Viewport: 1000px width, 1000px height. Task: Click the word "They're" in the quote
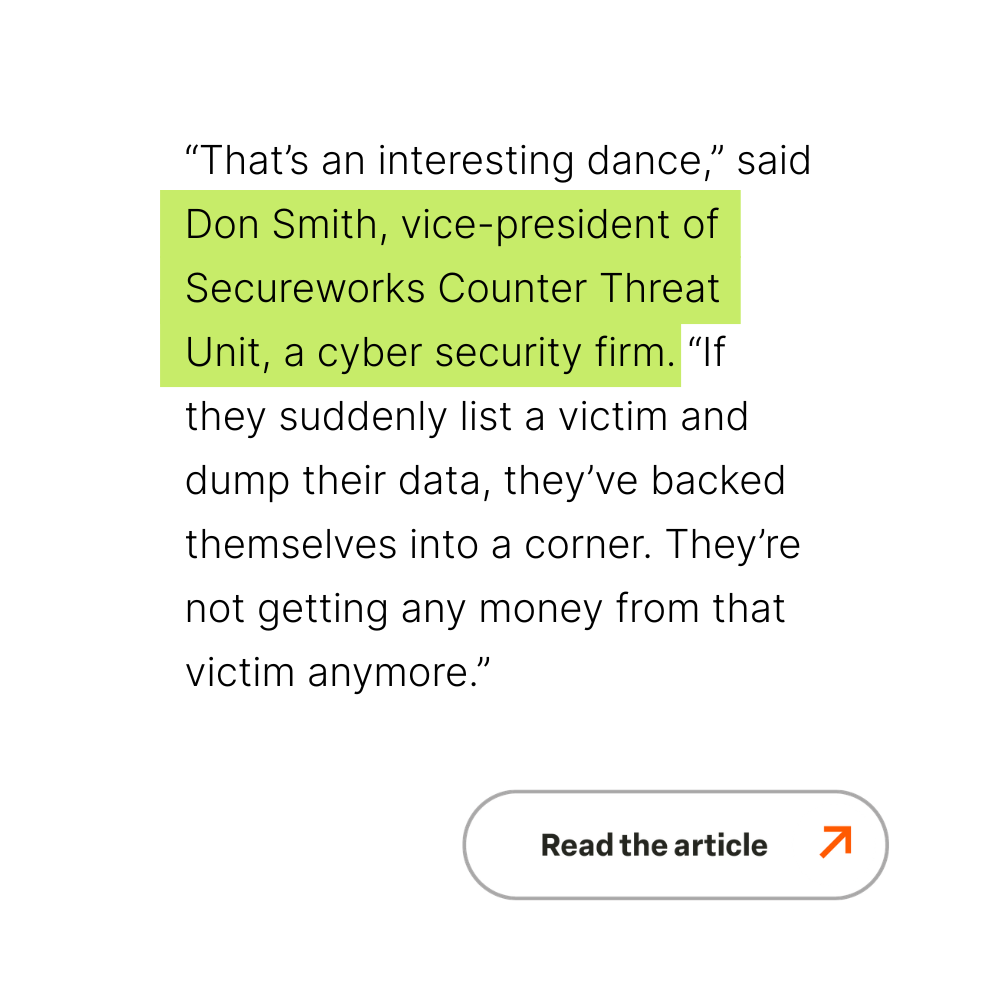(x=733, y=544)
